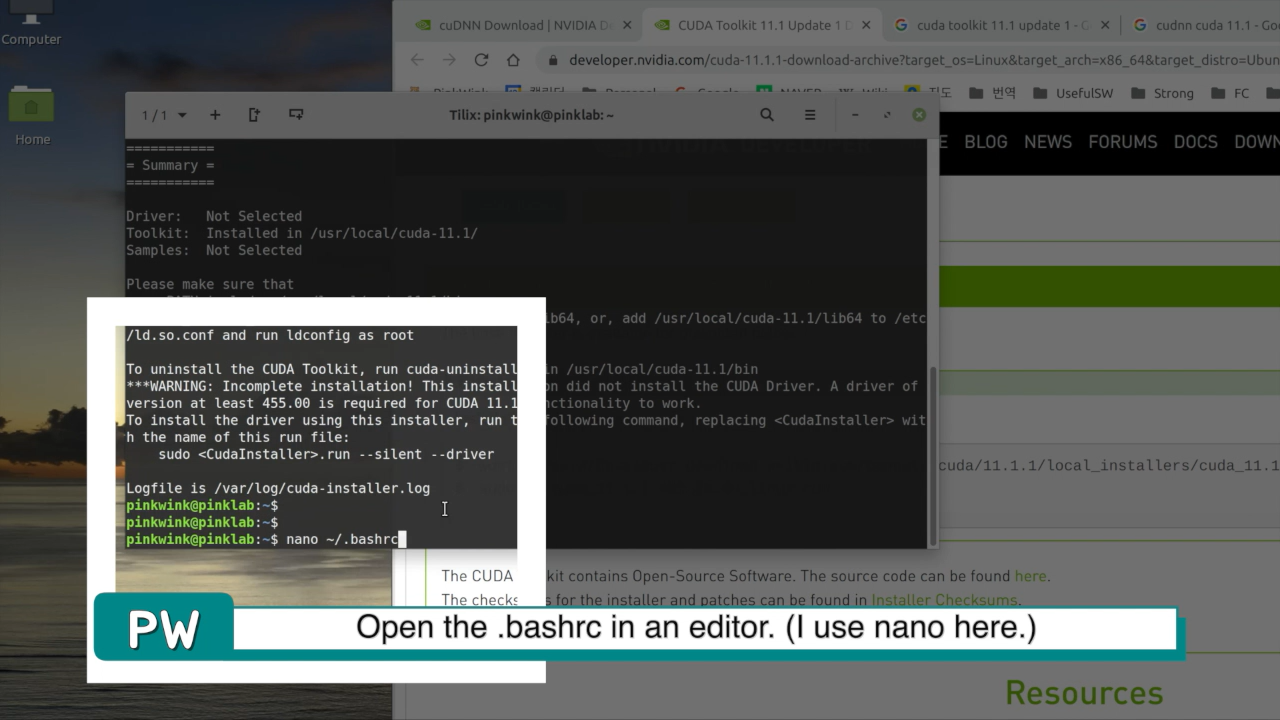The height and width of the screenshot is (720, 1280).
Task: Click 'Please make sure that' terminal line
Action: (x=210, y=284)
